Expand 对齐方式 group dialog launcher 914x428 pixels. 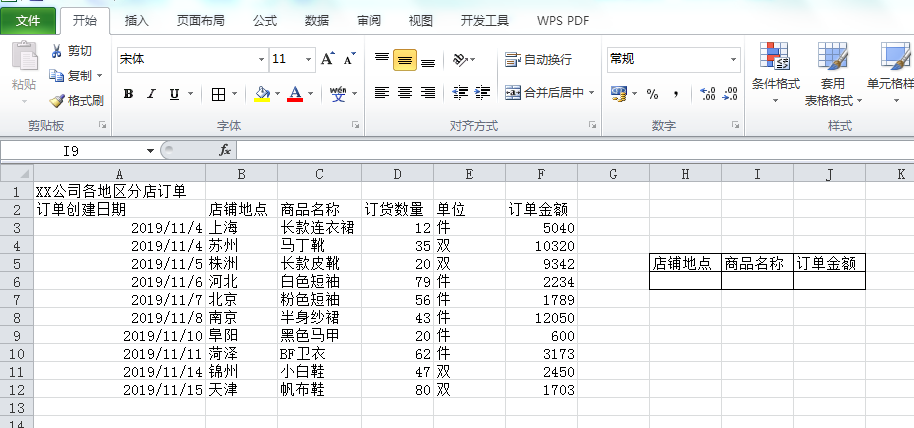click(592, 125)
